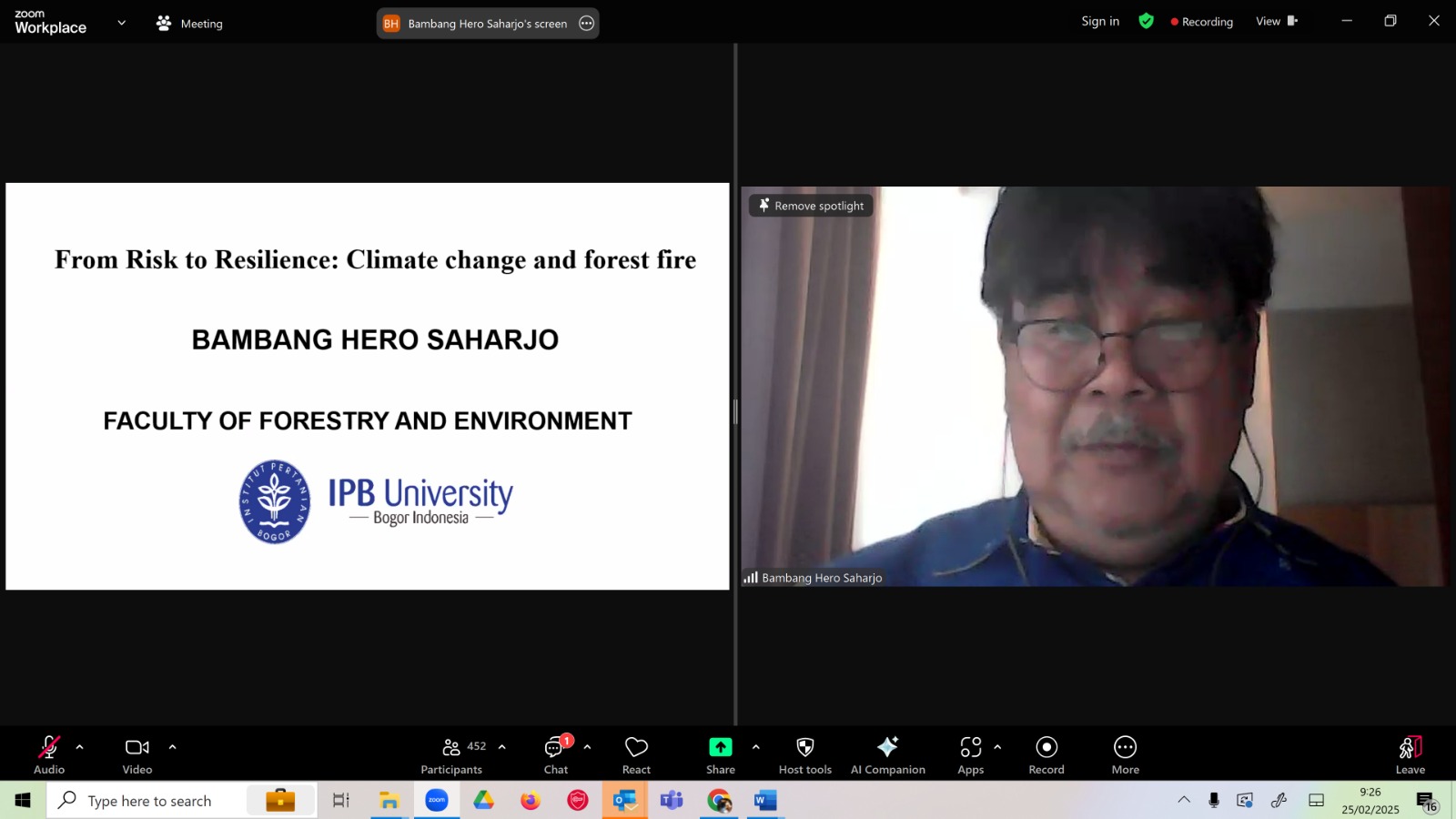Open the React emoji panel
This screenshot has width=1456, height=819.
[636, 755]
